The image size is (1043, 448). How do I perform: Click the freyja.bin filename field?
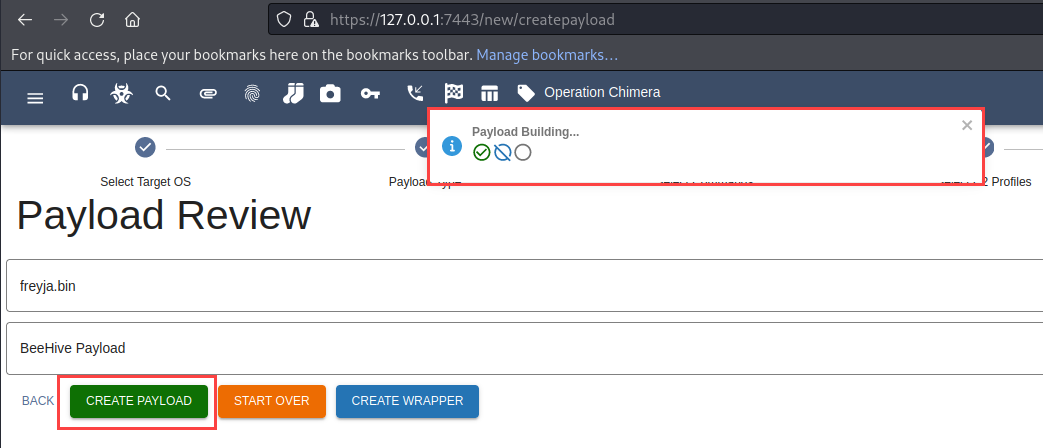point(520,287)
